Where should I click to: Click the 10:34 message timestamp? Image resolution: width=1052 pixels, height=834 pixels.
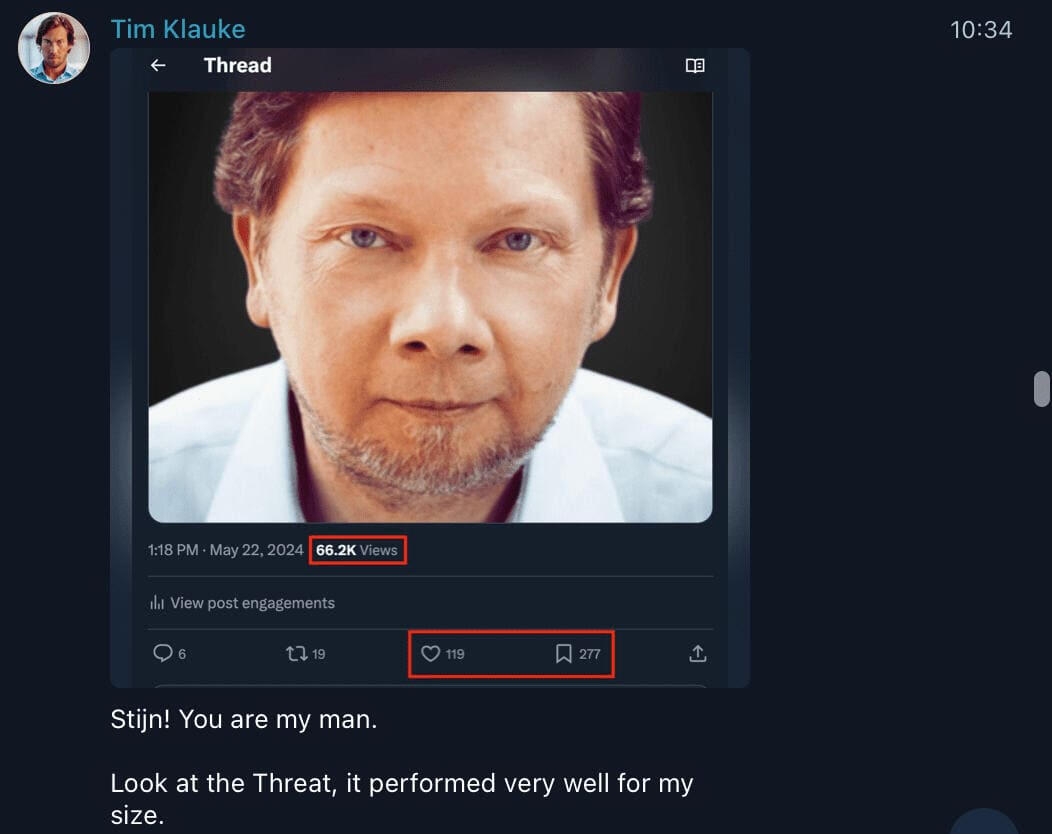[980, 30]
